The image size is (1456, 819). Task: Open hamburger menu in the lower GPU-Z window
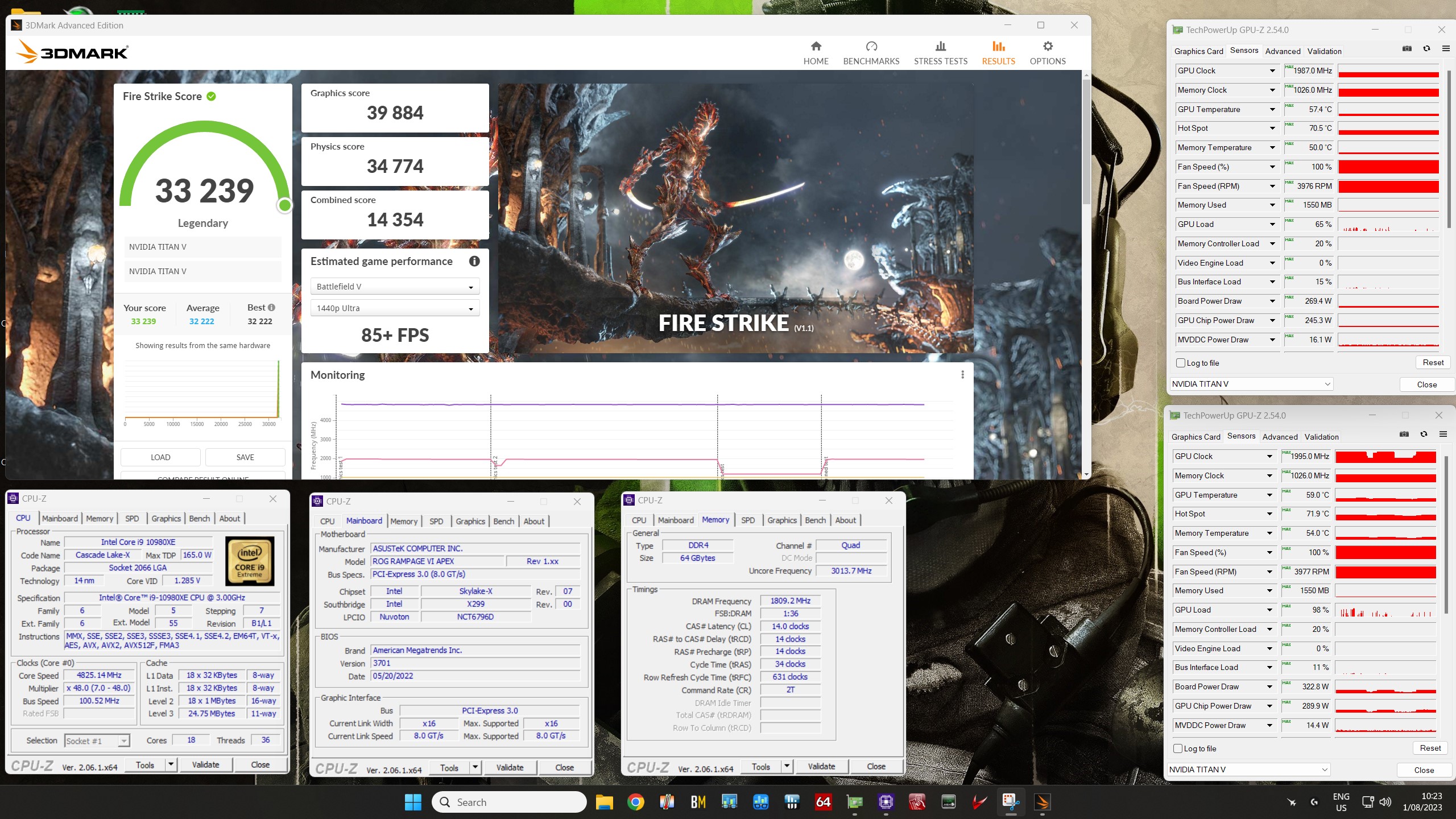(x=1442, y=435)
